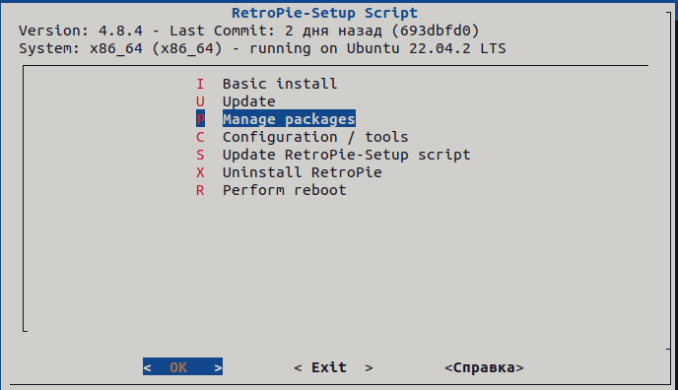Open help via the Справка button
678x390 pixels.
click(x=484, y=367)
